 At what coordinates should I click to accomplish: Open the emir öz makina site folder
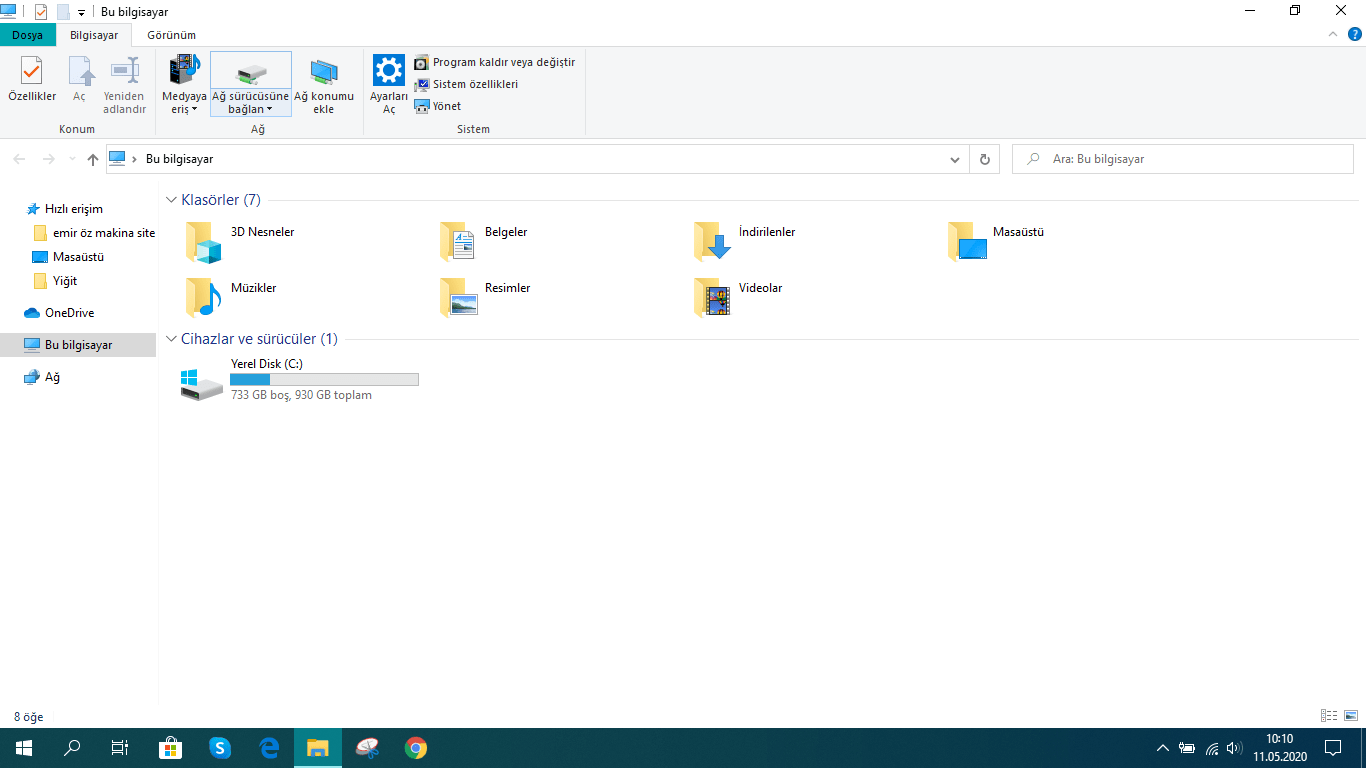coord(94,233)
